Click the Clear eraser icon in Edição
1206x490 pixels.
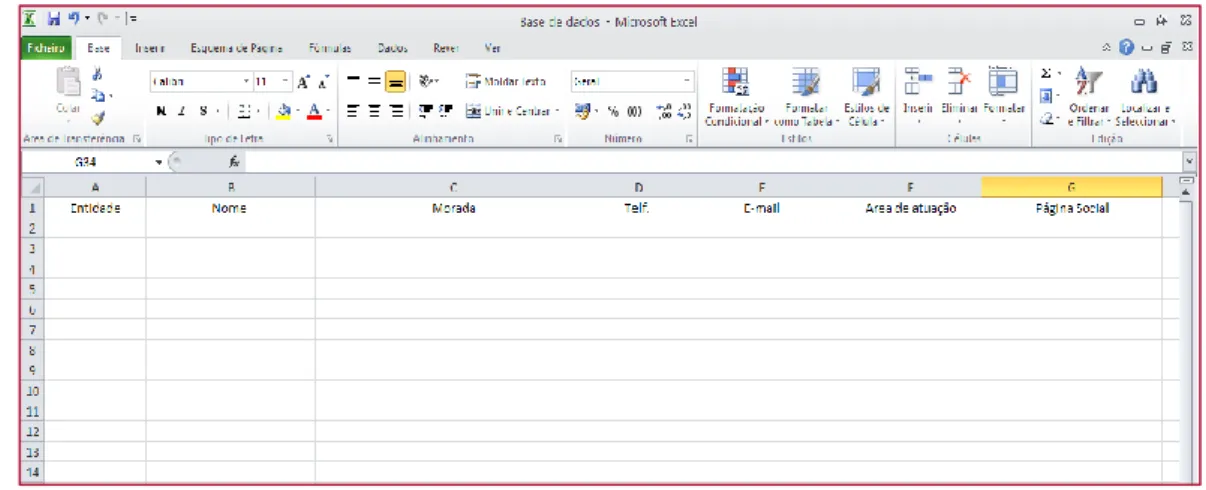coord(1046,119)
